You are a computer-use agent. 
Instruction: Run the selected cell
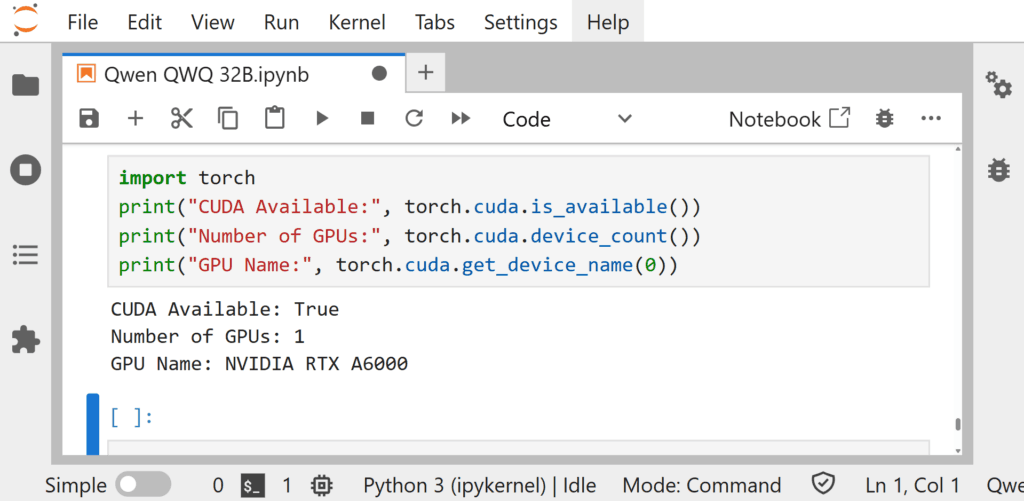(322, 119)
